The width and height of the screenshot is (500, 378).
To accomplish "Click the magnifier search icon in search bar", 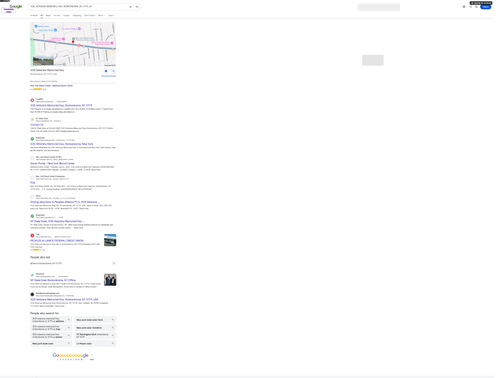I will [x=137, y=7].
